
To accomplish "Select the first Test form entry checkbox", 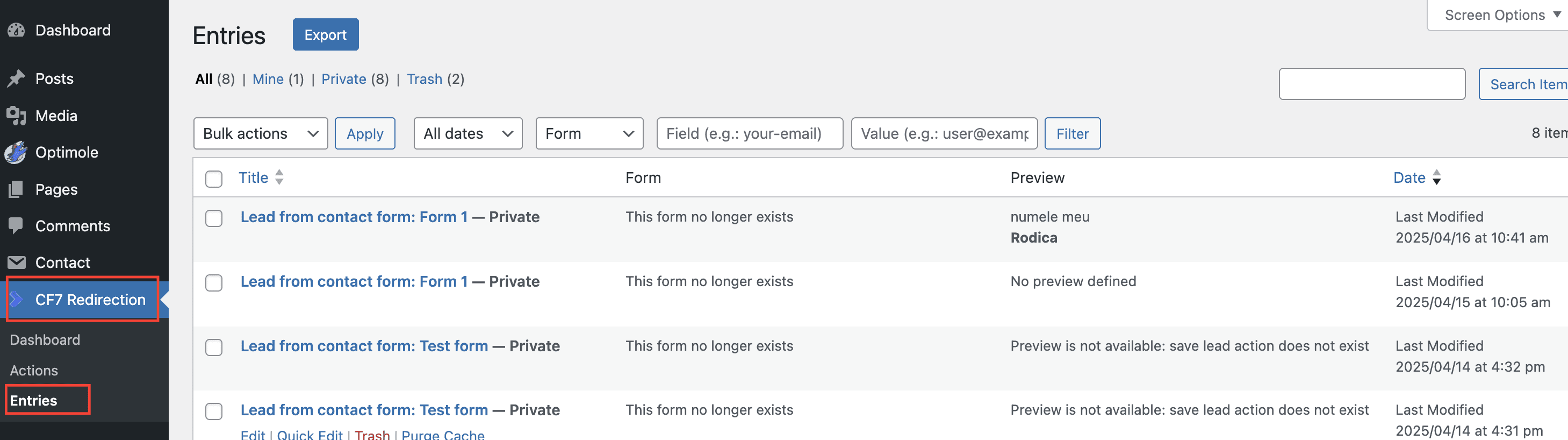I will coord(214,347).
